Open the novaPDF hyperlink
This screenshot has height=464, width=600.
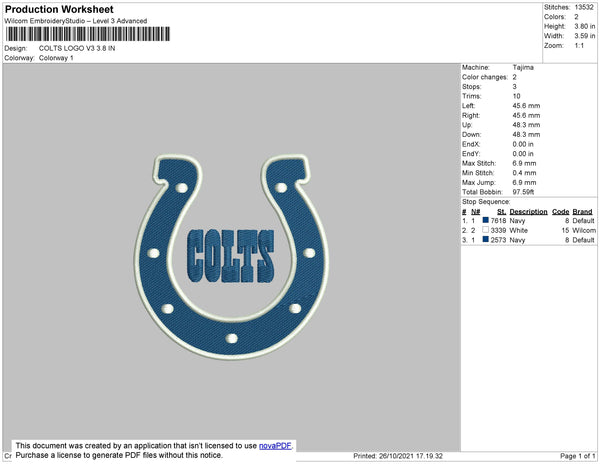(275, 446)
